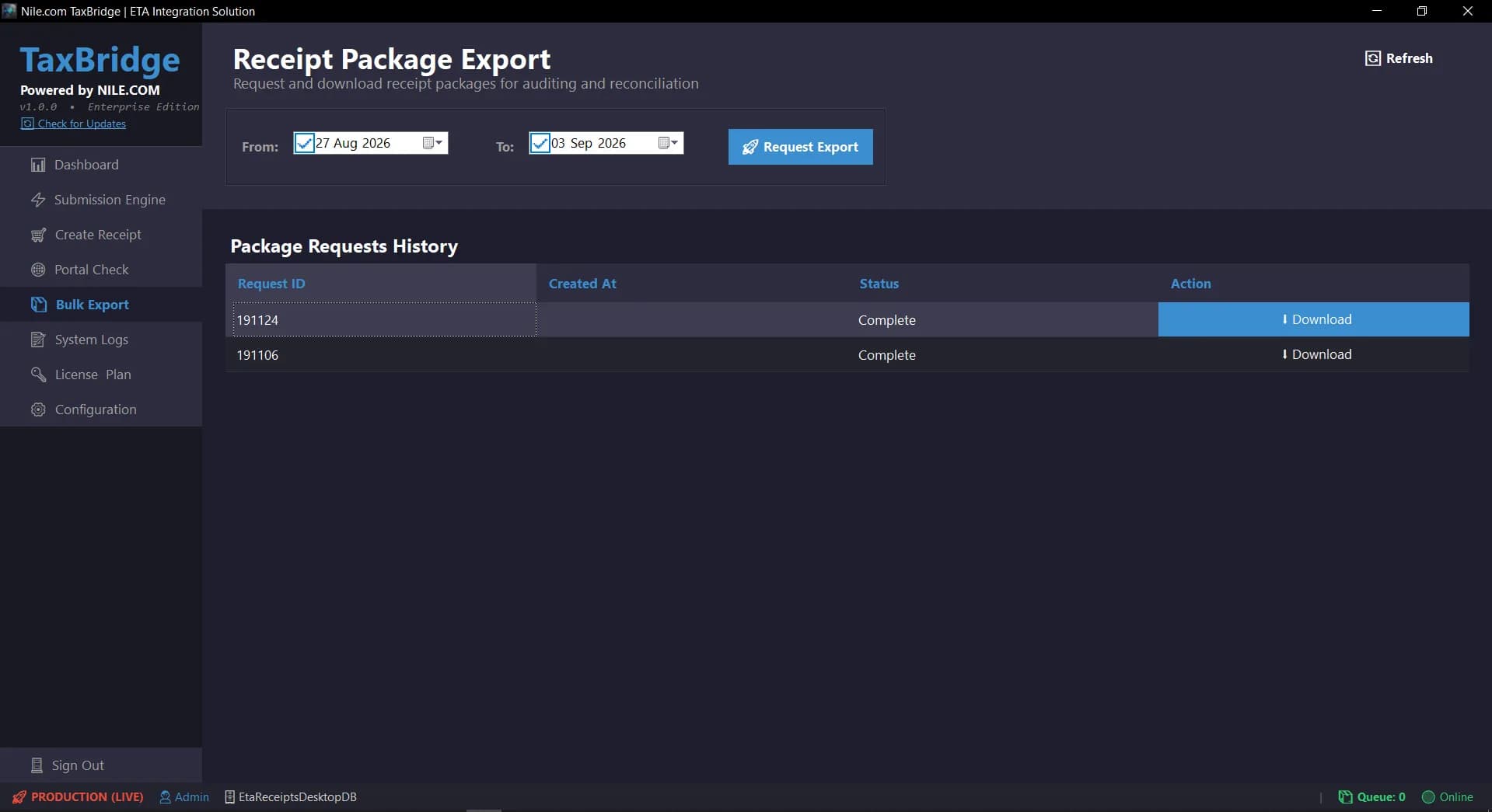Screen dimensions: 1492x812
Task: Sort by Created At column header
Action: coord(692,284)
